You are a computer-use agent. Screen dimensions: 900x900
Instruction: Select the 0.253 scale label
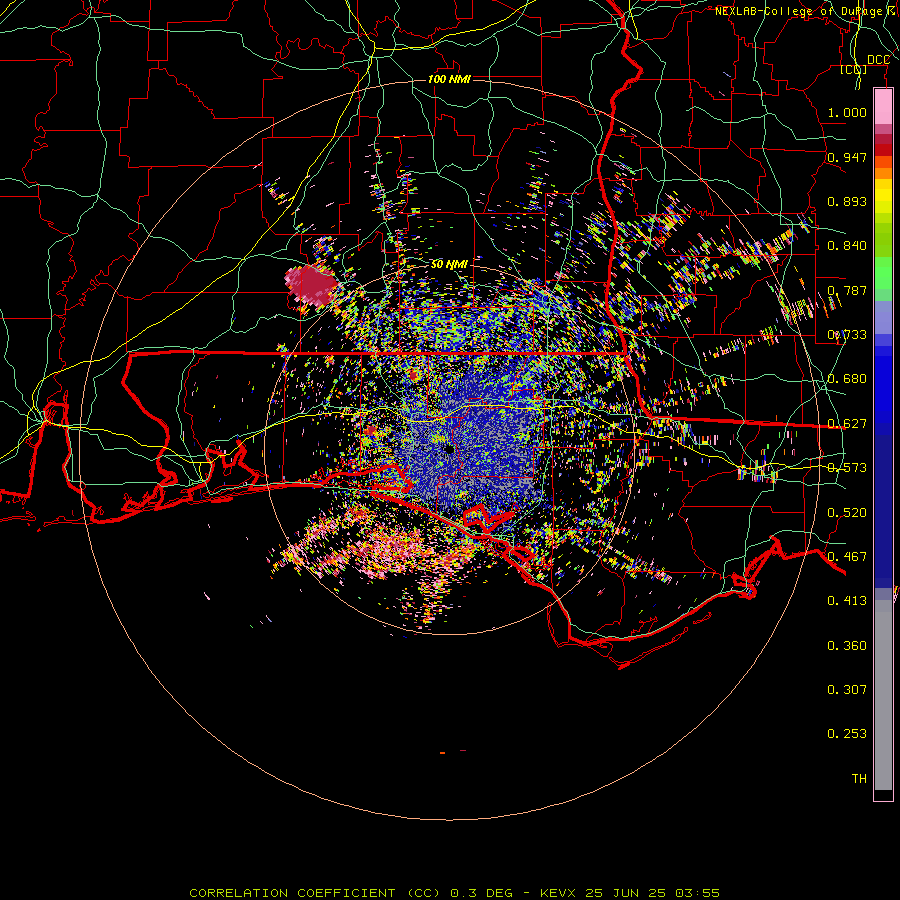coord(847,734)
